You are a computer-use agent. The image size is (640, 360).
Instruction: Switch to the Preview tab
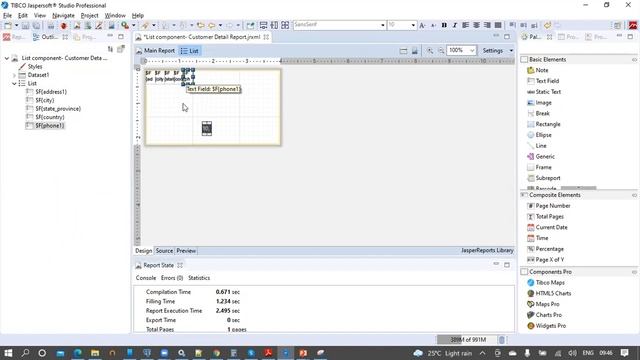point(186,251)
